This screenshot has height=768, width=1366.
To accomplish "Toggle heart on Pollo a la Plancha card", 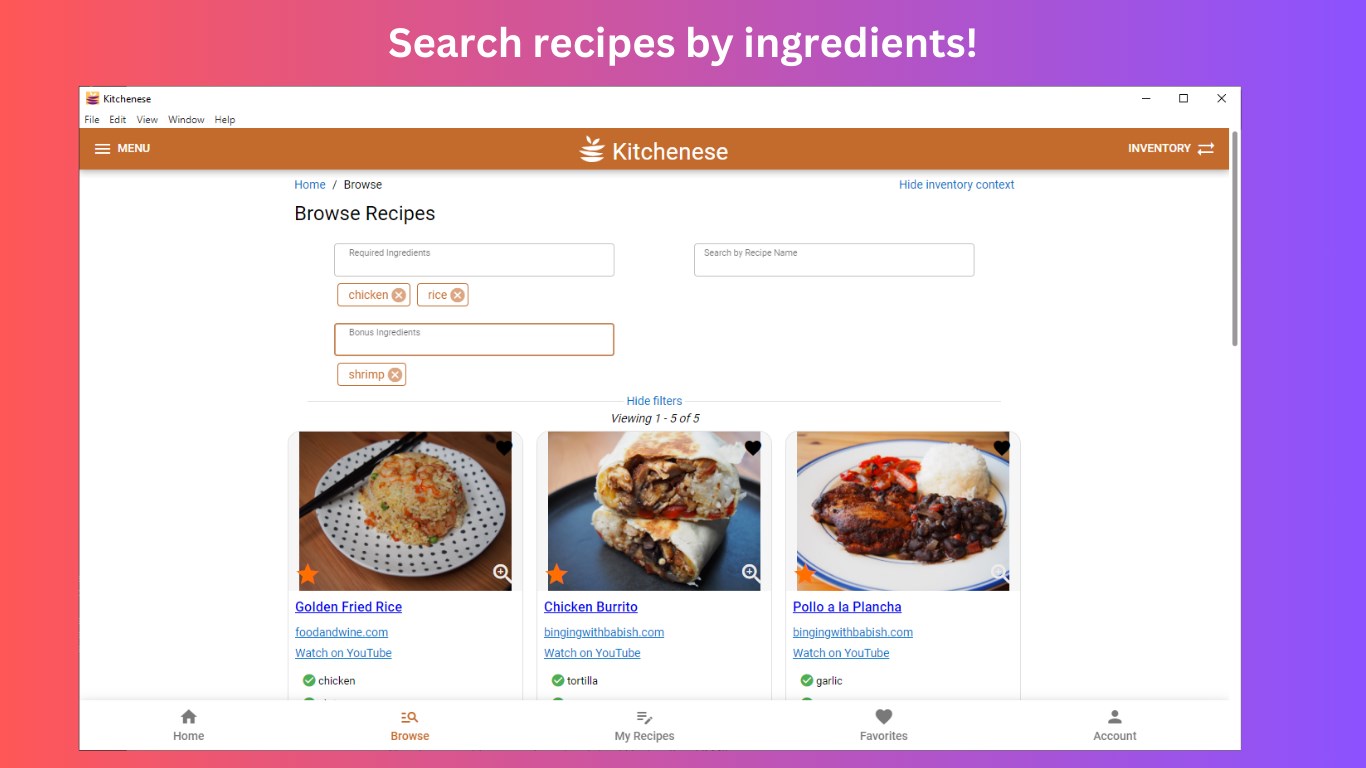I will point(1002,448).
